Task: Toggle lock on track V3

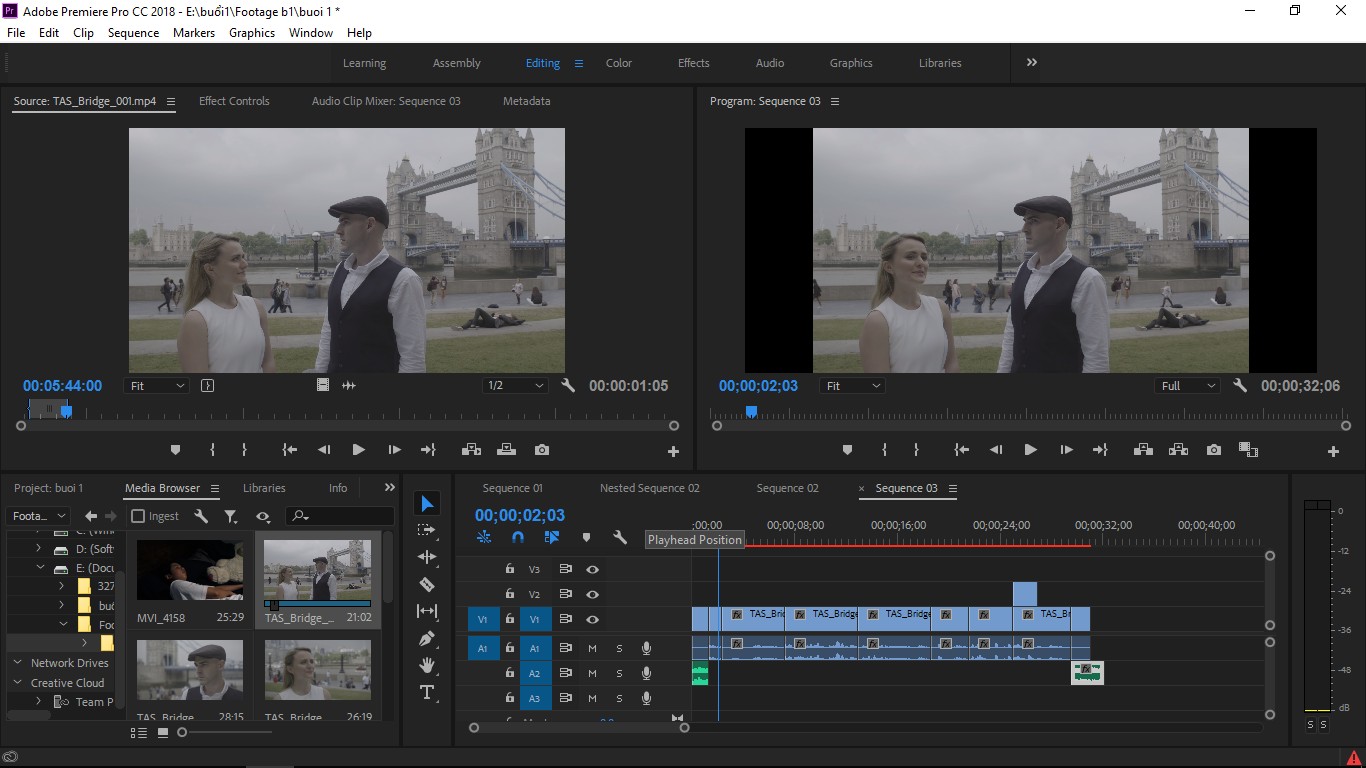Action: [x=510, y=569]
